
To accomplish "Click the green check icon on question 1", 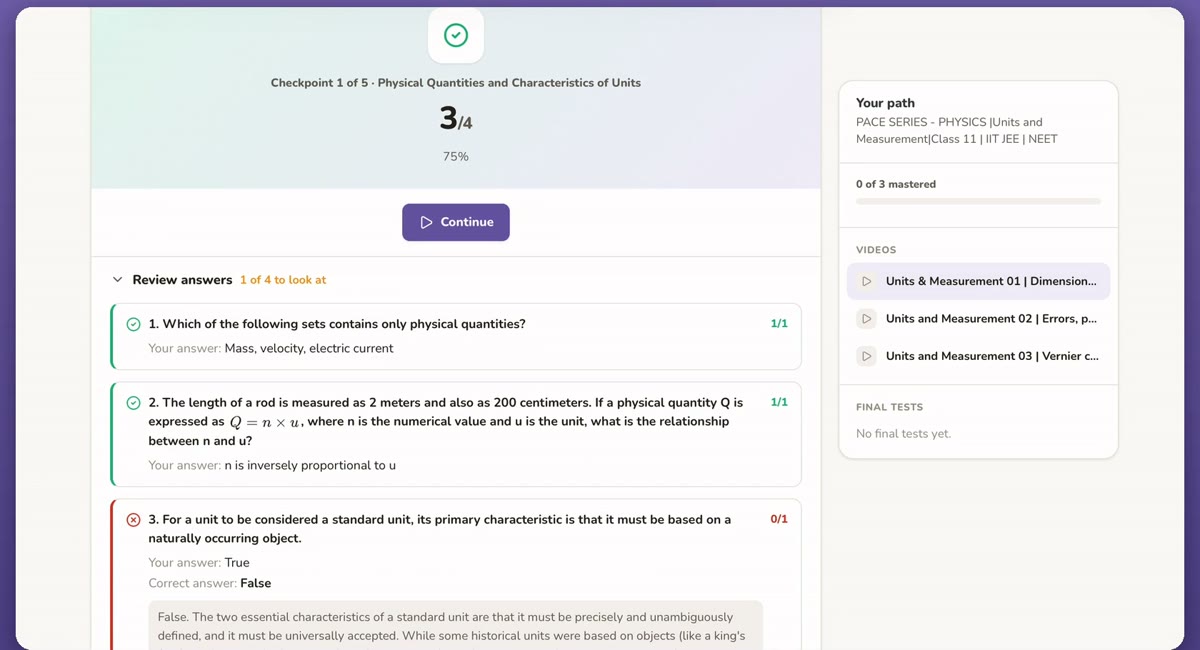I will pos(134,324).
